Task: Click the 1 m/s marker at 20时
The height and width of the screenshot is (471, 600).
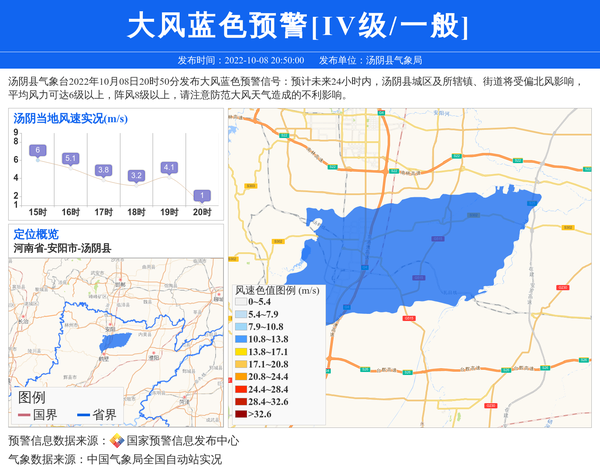Action: pyautogui.click(x=202, y=195)
